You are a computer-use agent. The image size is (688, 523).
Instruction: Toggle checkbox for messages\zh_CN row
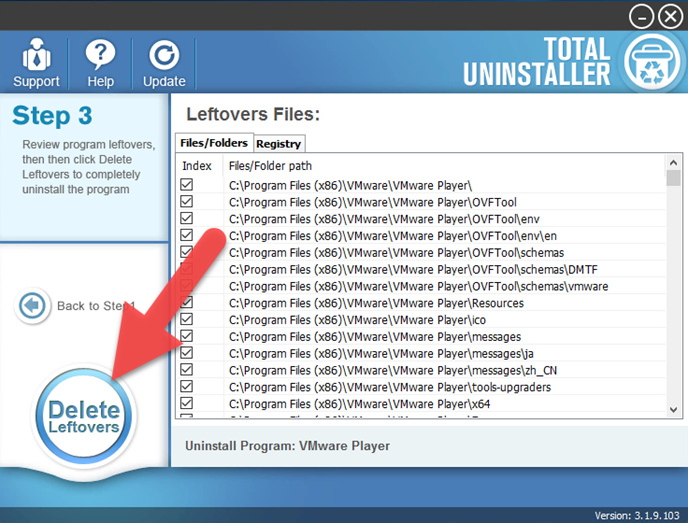coord(186,369)
